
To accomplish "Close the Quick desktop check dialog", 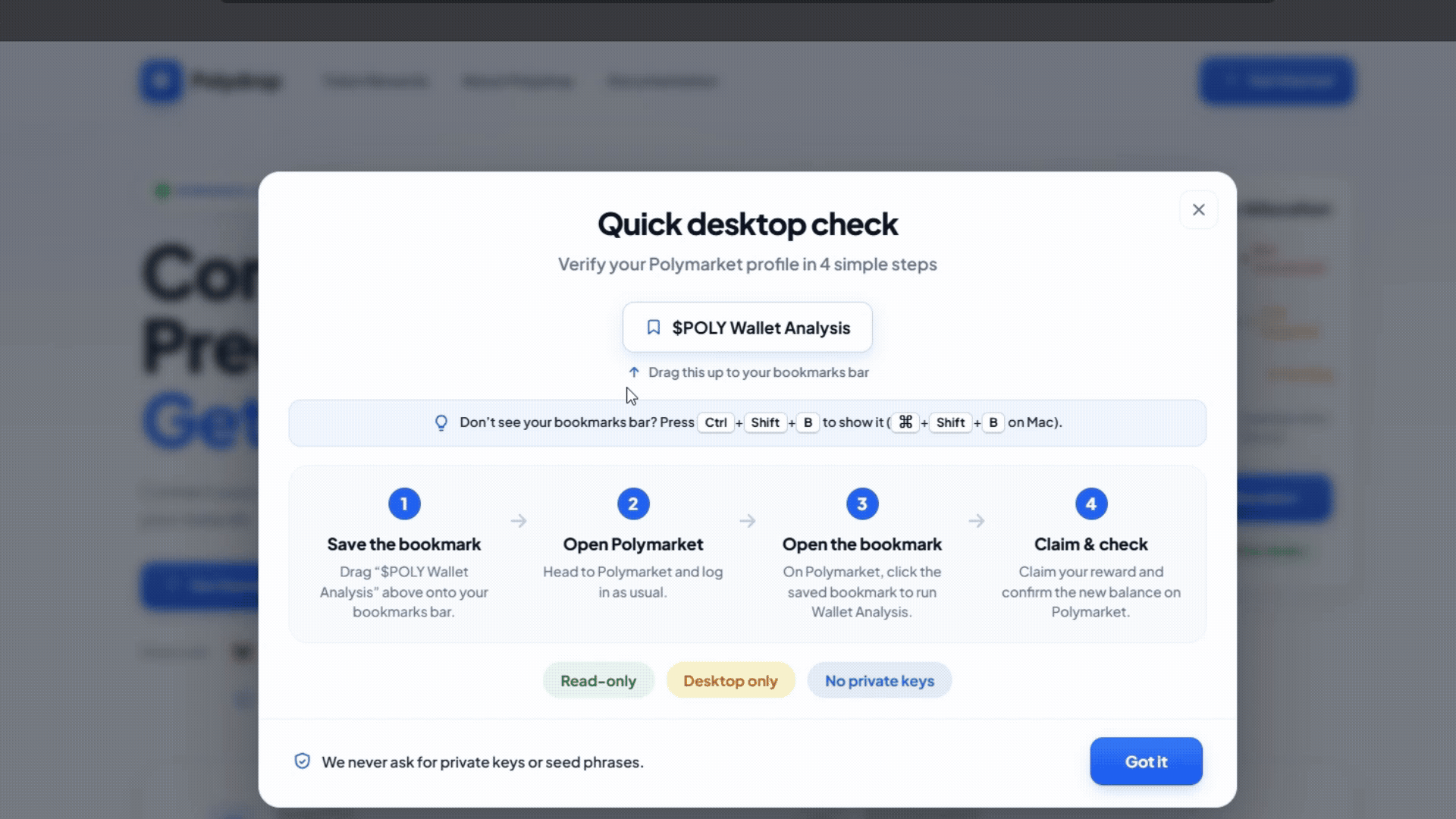I will tap(1198, 210).
